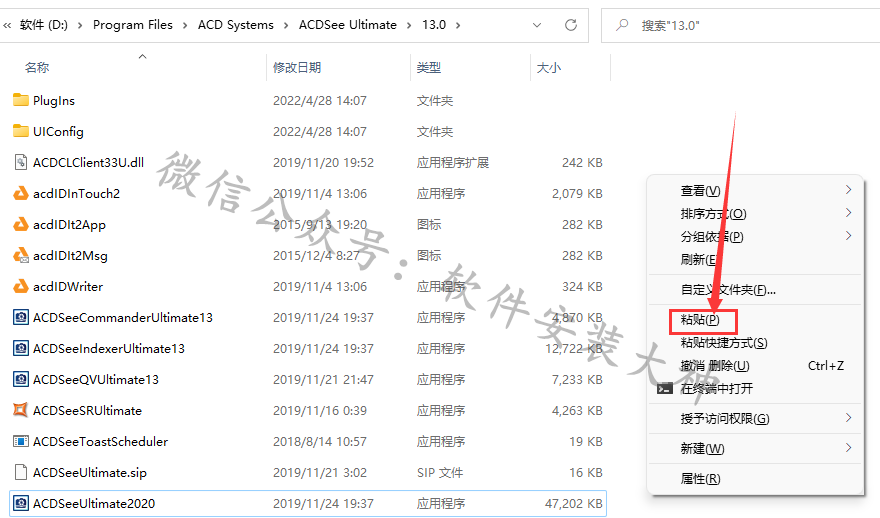Click the 13.0 breadcrumb segment

(x=434, y=25)
